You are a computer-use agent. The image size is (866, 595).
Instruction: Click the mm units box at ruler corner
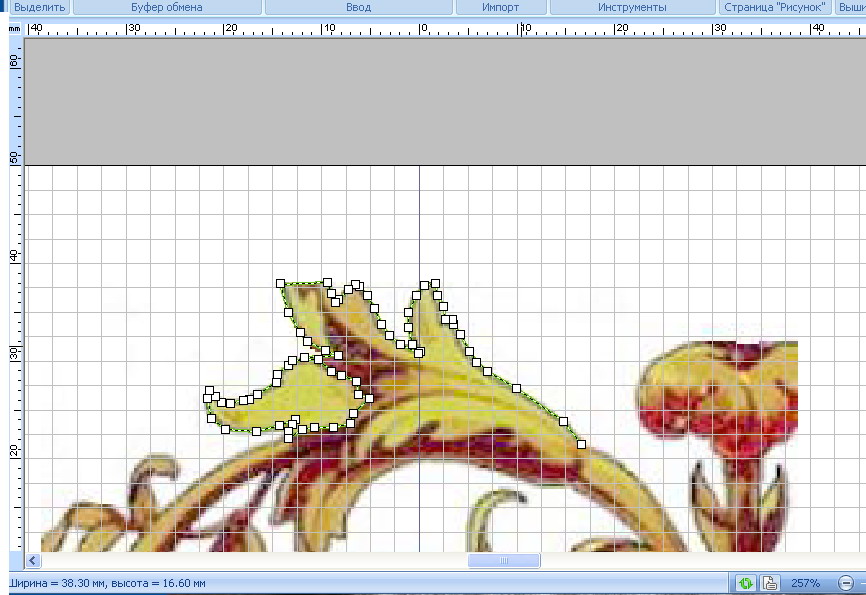pos(15,28)
